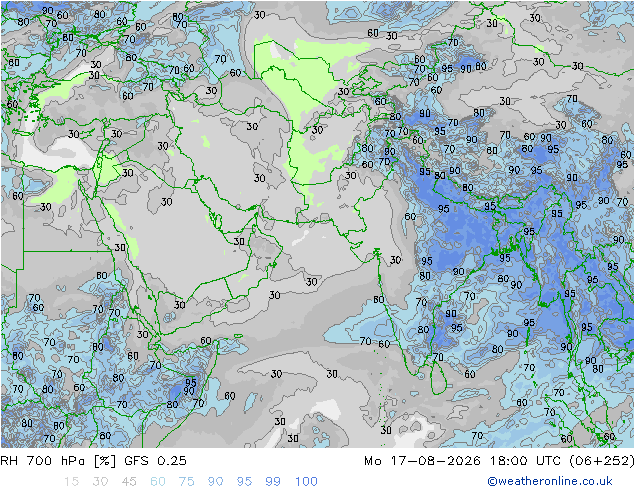Click legend value 95

coord(244,481)
